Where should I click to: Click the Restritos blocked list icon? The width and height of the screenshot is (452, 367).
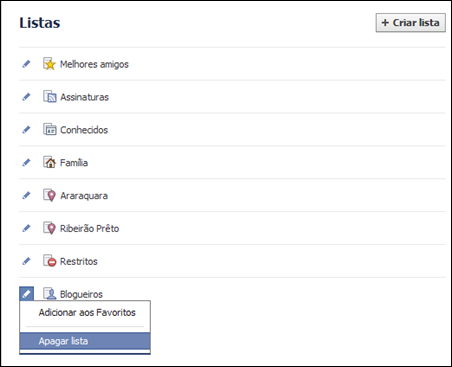point(49,261)
